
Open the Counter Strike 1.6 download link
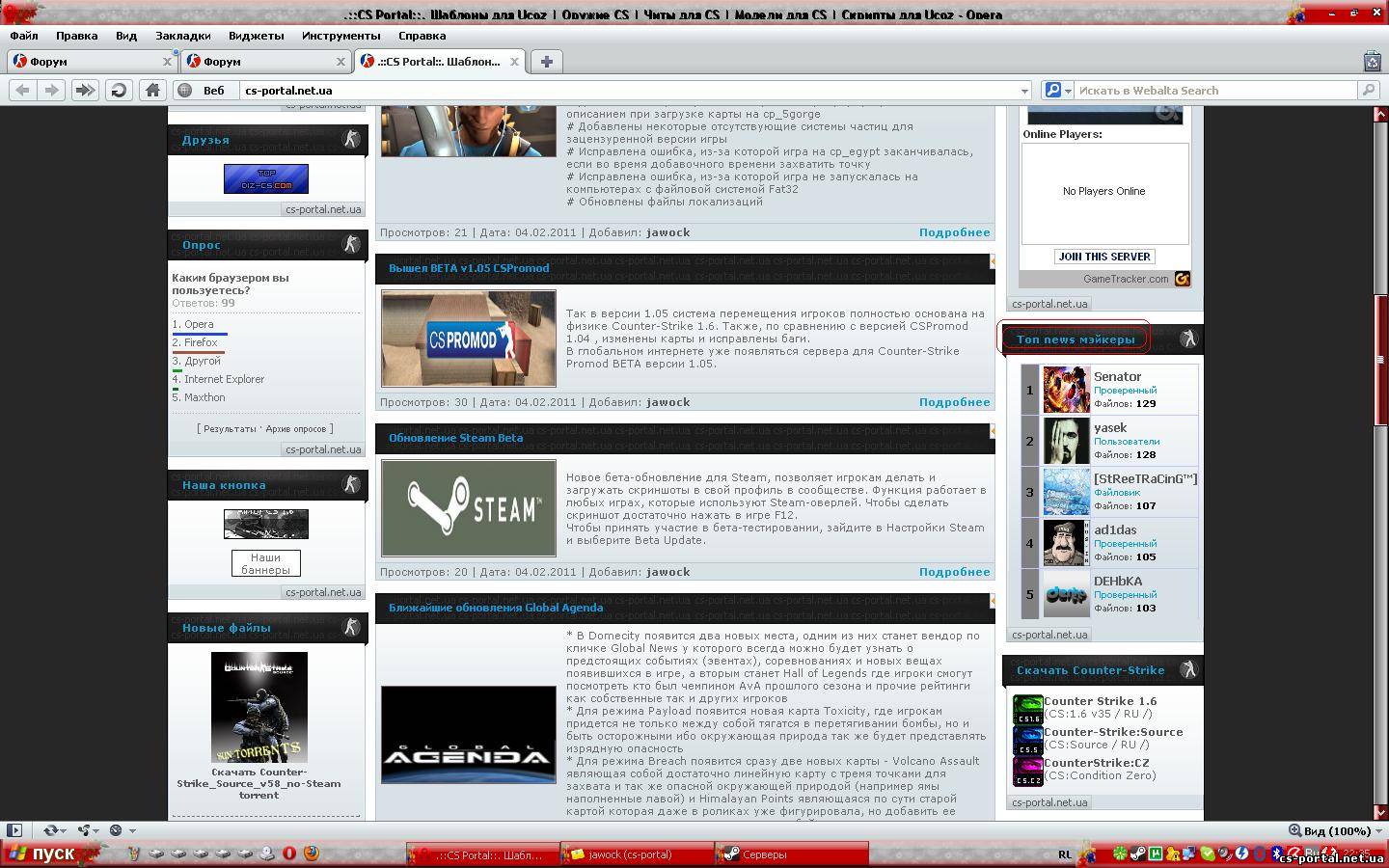click(1100, 701)
